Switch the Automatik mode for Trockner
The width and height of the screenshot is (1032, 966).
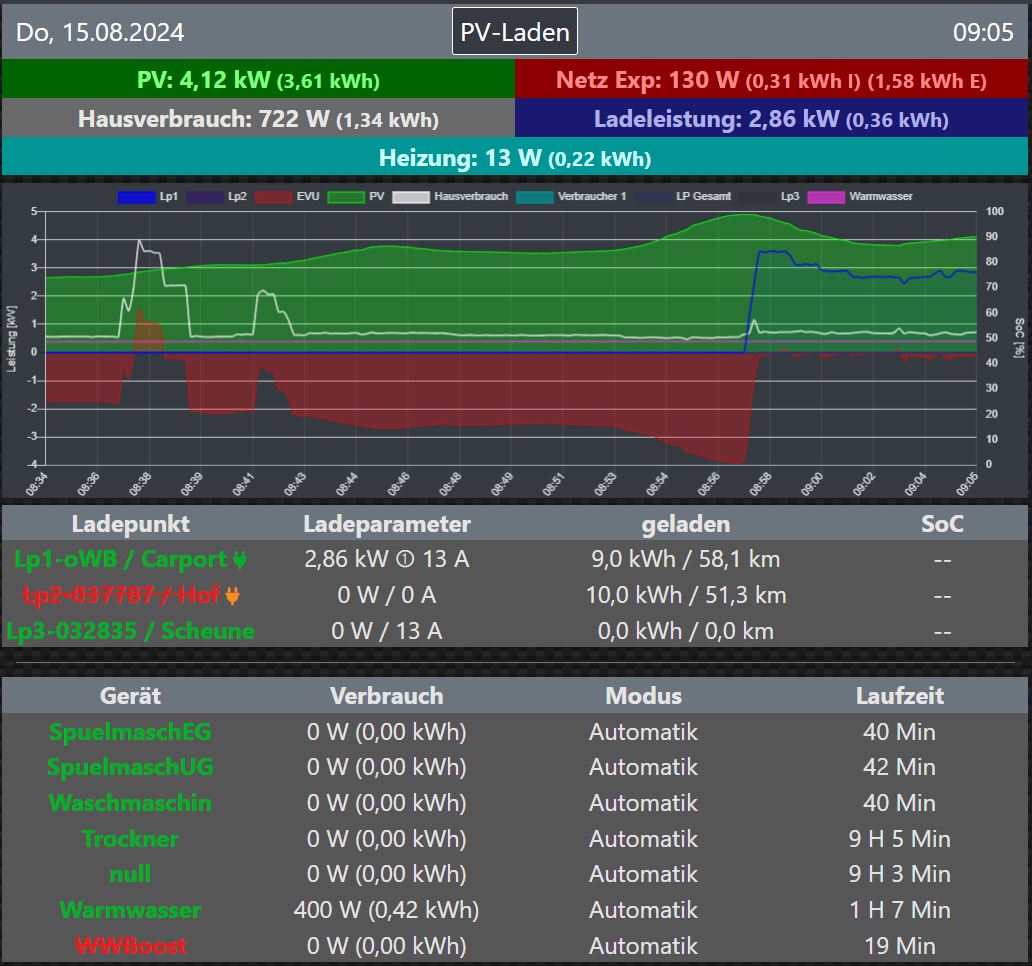click(x=643, y=839)
